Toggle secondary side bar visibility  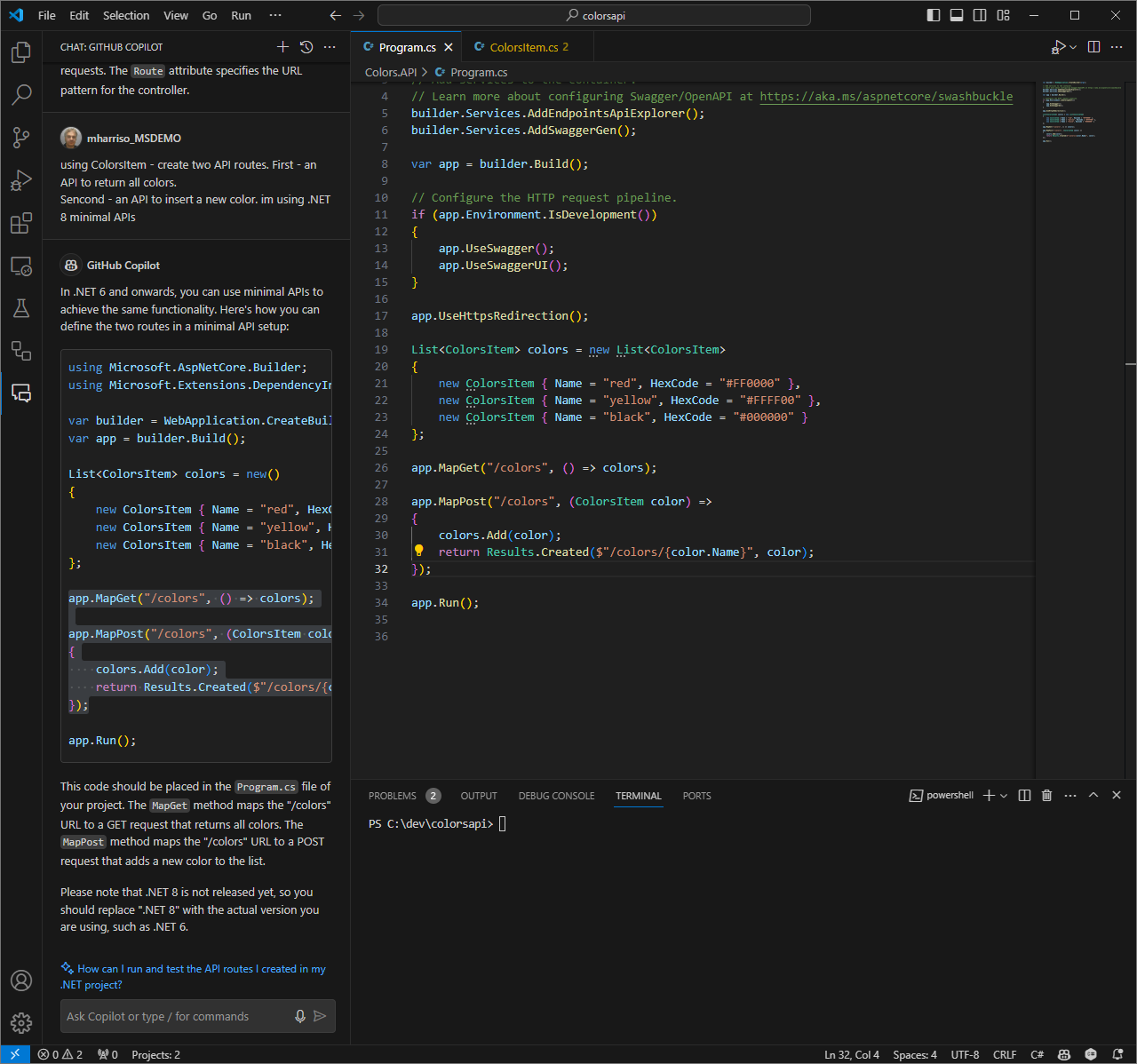(x=980, y=15)
